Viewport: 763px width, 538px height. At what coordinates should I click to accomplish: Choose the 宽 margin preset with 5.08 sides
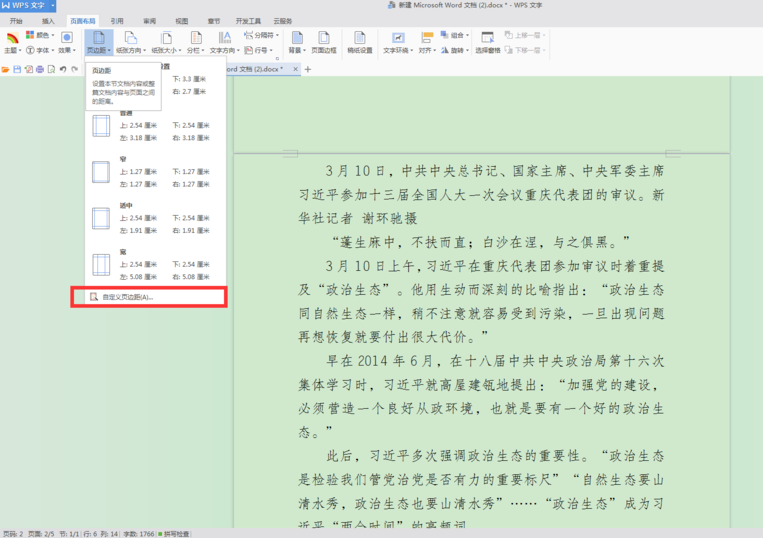[155, 264]
